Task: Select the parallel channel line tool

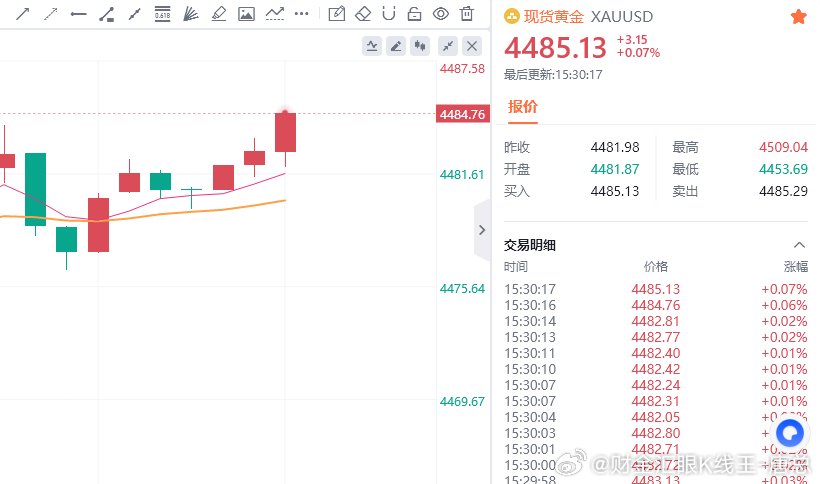Action: coord(134,14)
